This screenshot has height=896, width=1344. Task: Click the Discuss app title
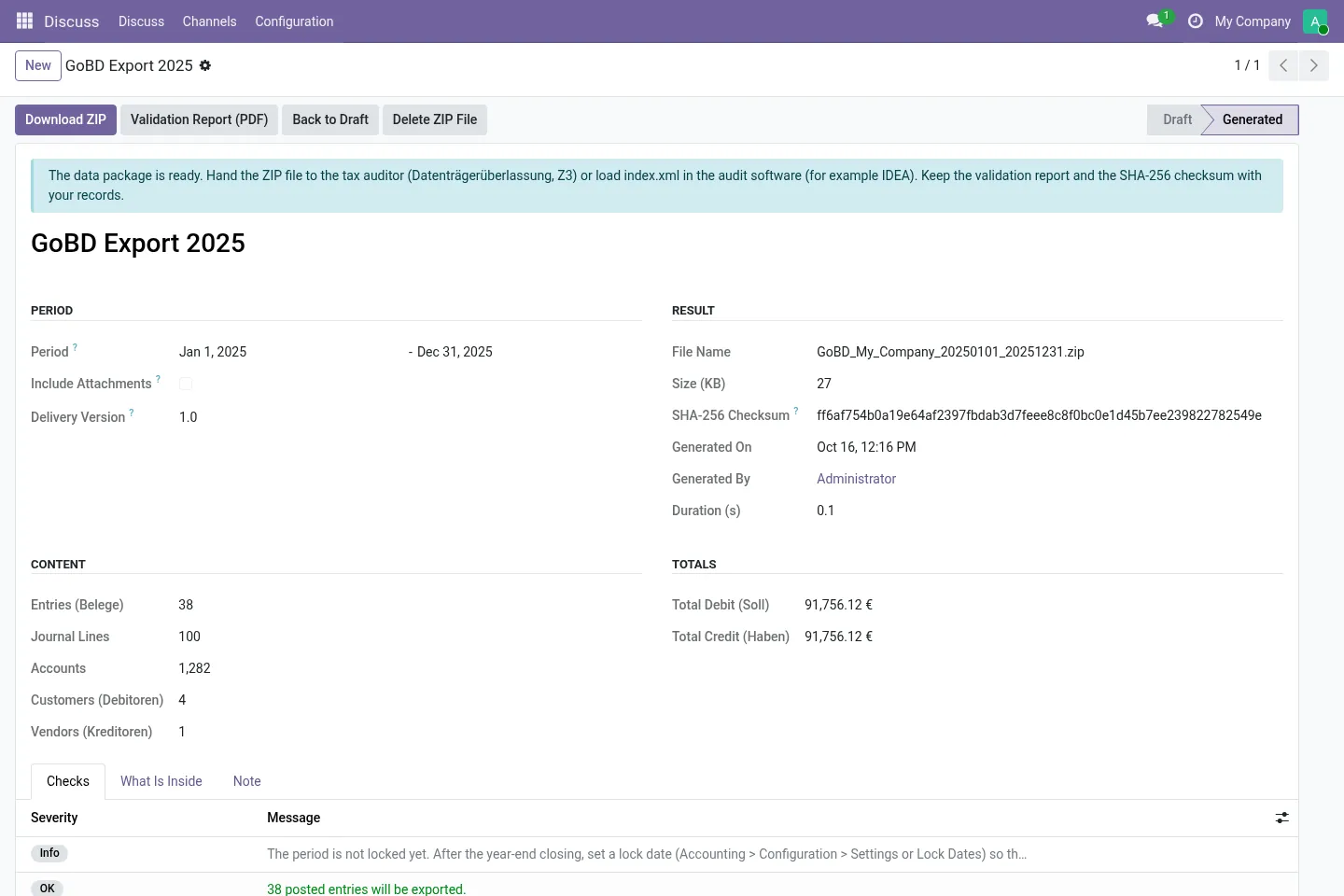[71, 21]
